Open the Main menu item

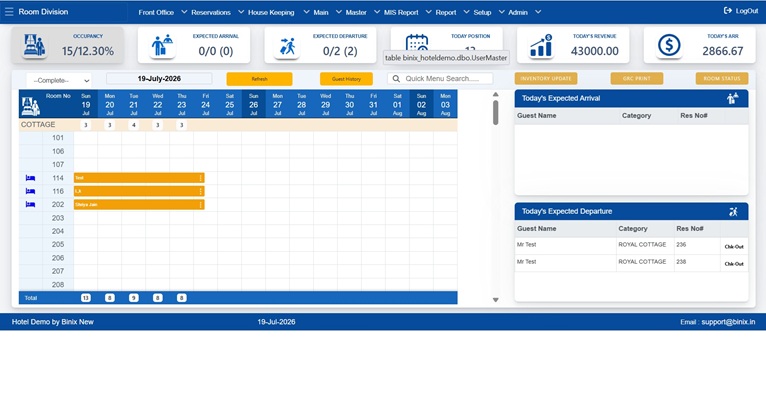pos(321,12)
